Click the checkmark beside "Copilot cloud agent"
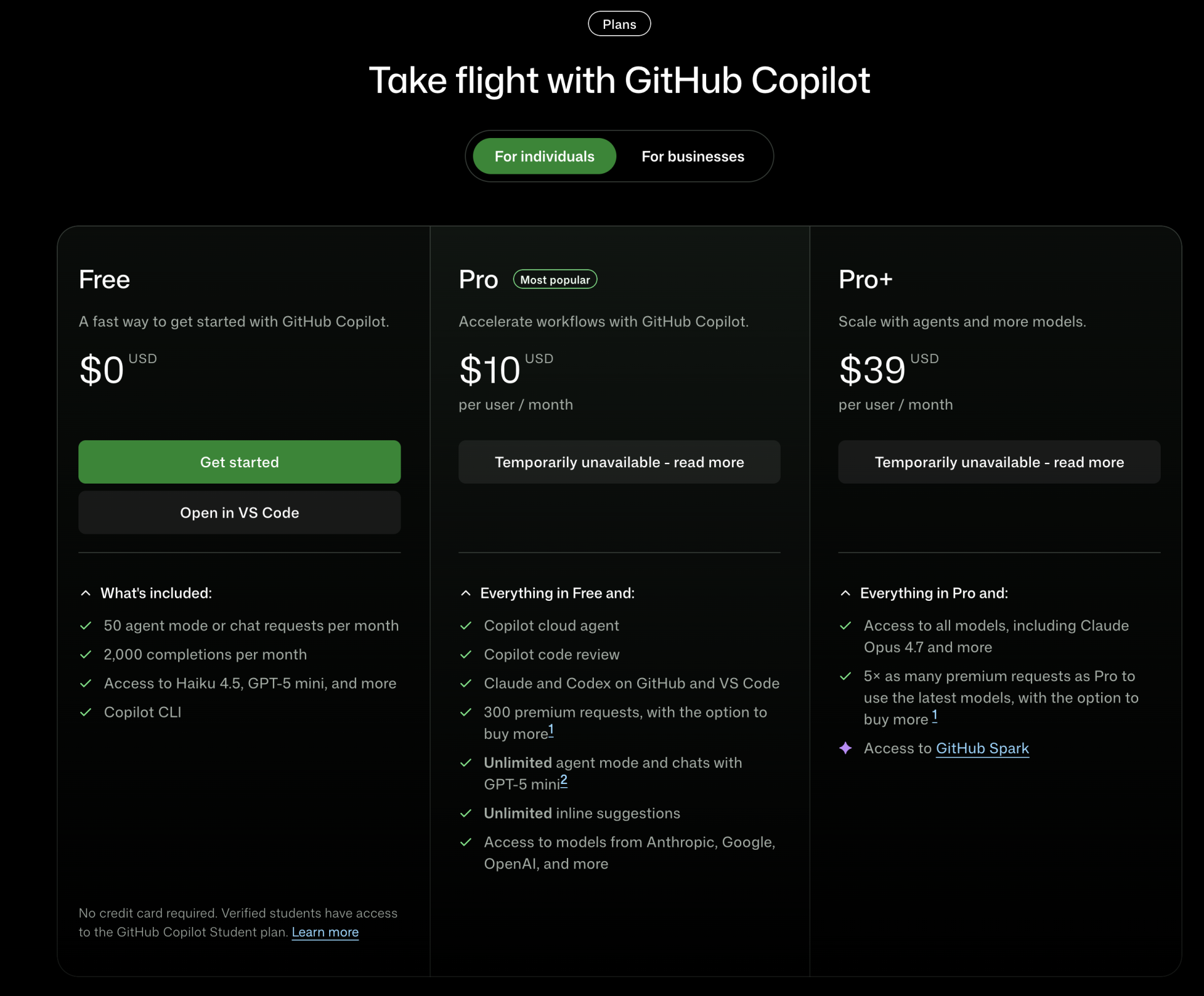Viewport: 1204px width, 996px height. coord(466,625)
